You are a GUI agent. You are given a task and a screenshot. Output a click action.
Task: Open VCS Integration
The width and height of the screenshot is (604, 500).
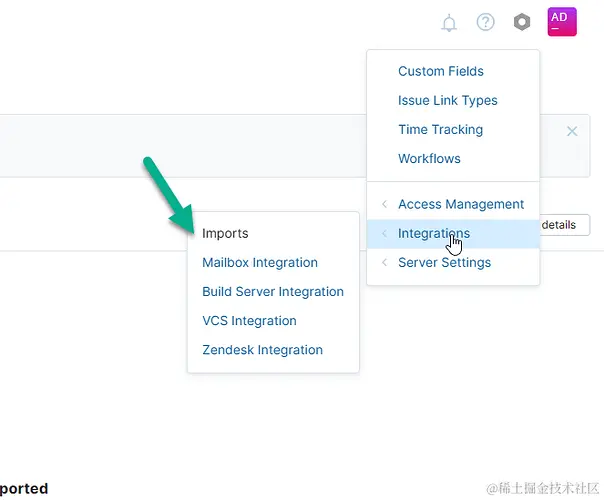point(249,321)
